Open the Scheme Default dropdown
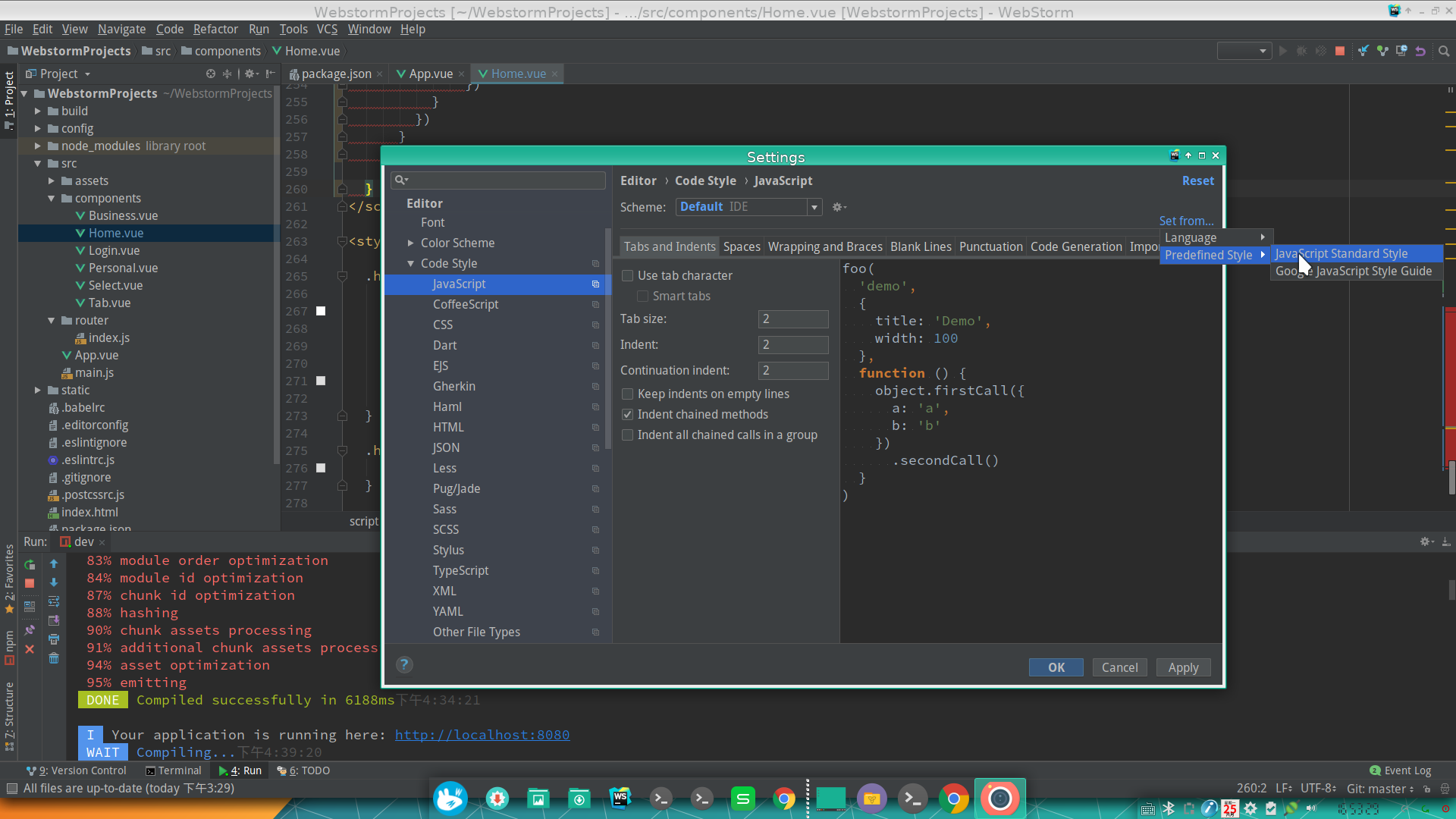 [748, 207]
